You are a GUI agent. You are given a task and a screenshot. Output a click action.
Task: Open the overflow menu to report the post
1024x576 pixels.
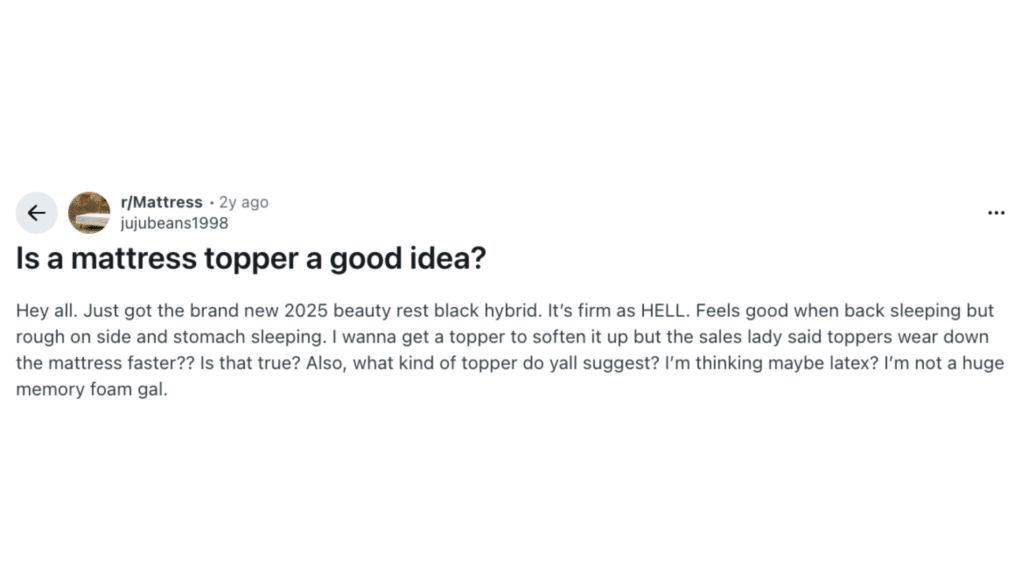point(996,212)
